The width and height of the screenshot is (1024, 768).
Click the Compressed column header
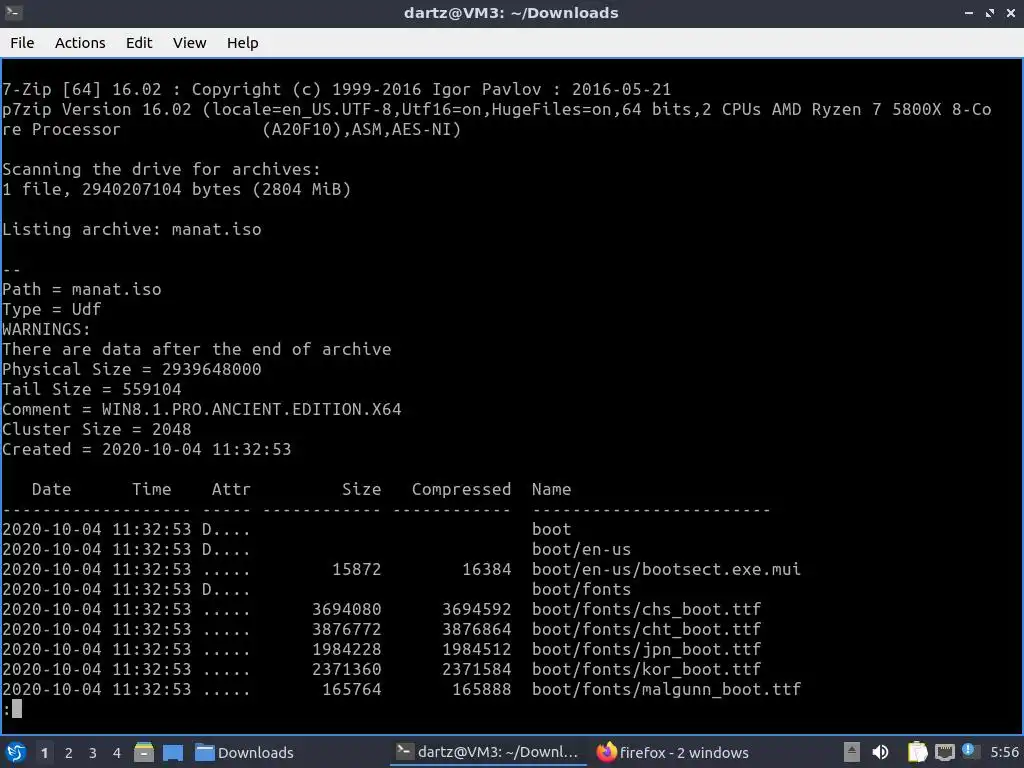[x=461, y=489]
